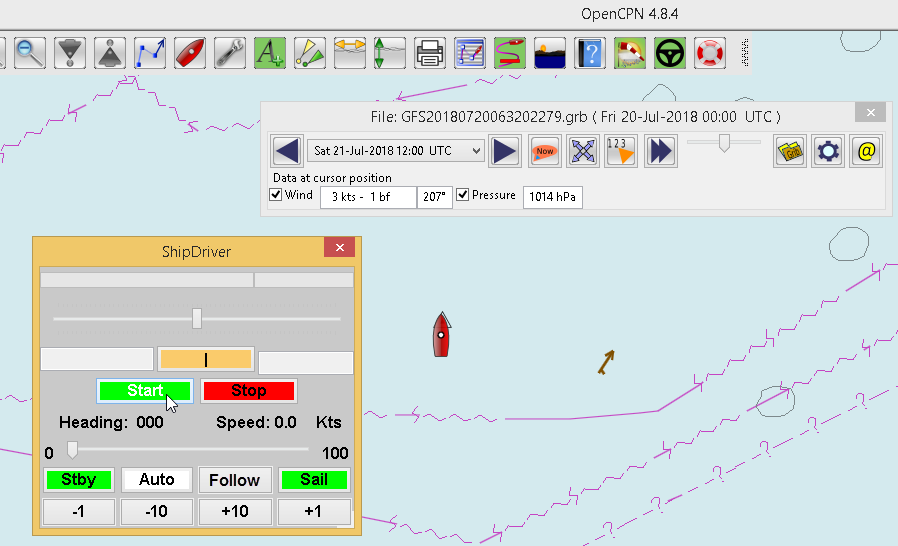898x546 pixels.
Task: Go to next GRIB forecast record
Action: pyautogui.click(x=506, y=151)
